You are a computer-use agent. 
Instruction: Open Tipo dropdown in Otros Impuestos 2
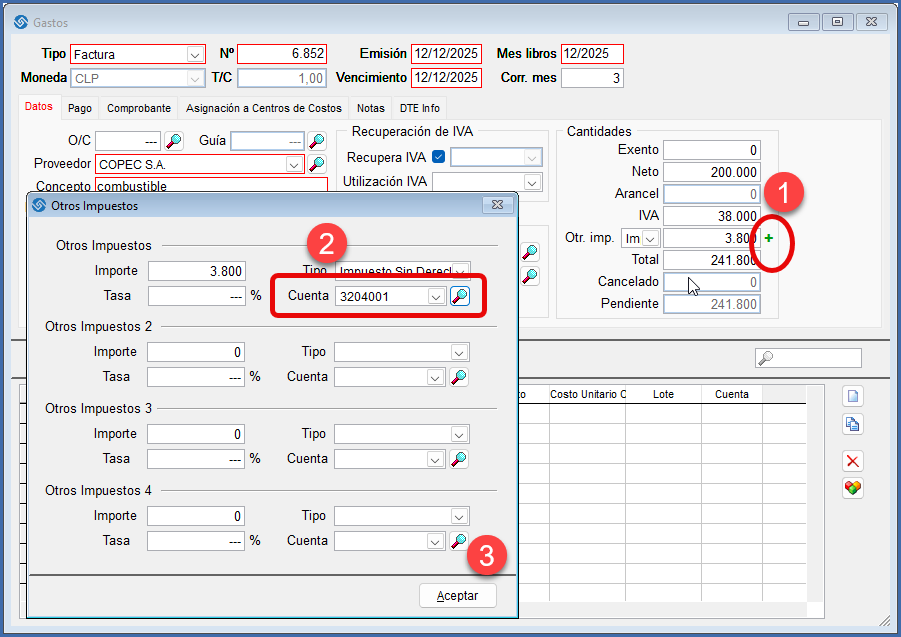click(459, 353)
